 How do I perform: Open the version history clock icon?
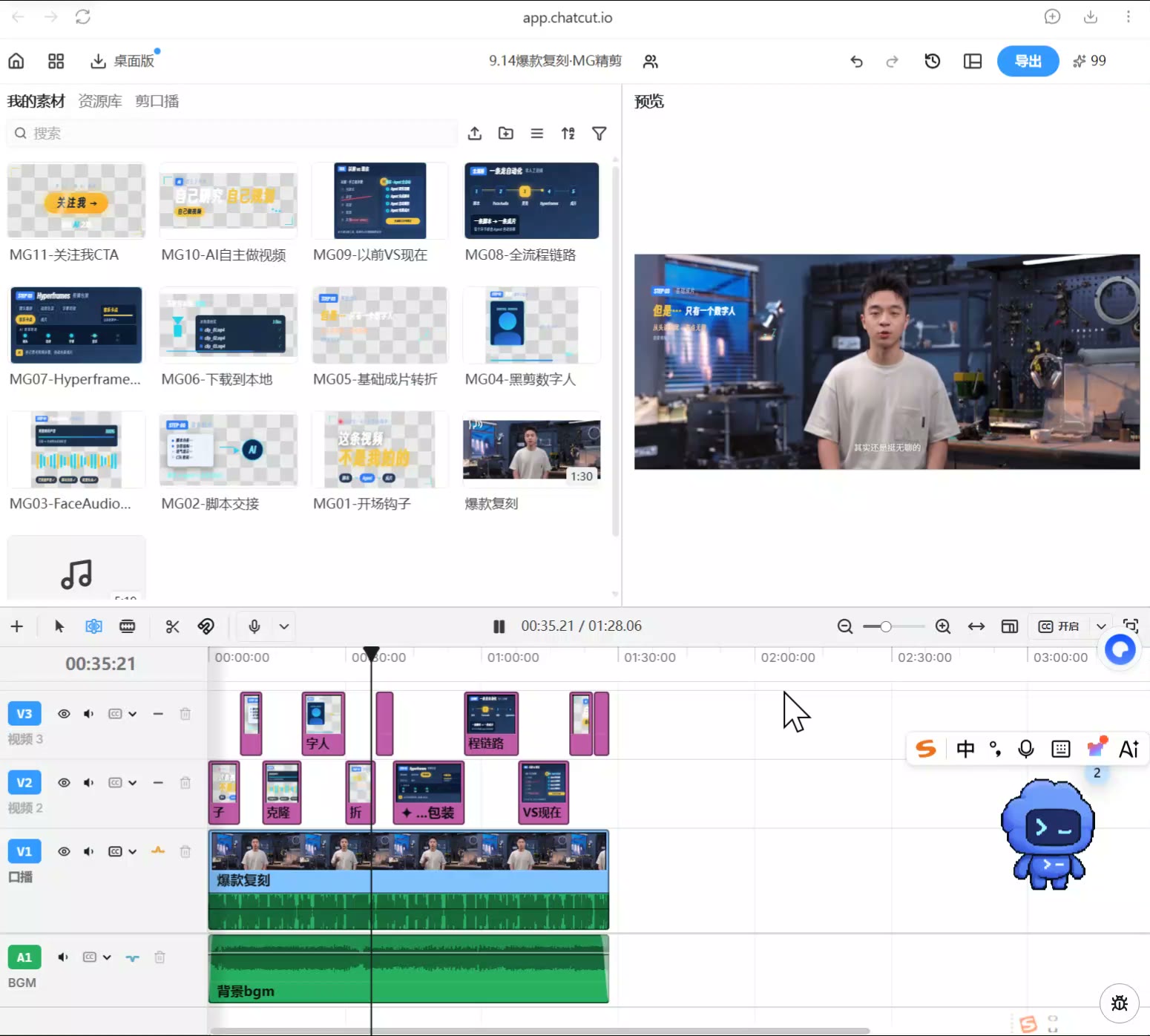(933, 61)
